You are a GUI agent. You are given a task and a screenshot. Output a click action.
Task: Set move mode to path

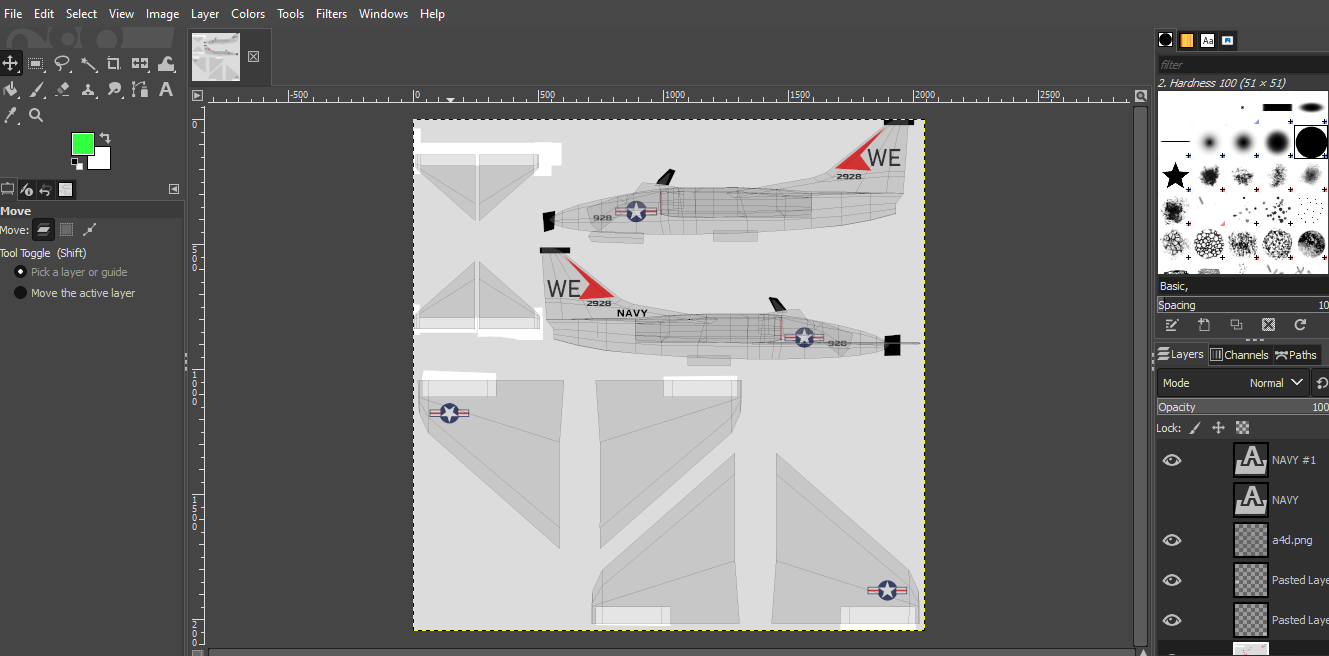(90, 230)
